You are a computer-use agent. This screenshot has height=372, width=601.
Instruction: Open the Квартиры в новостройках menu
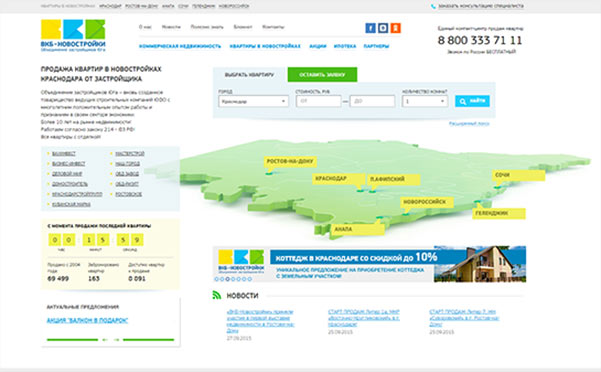(265, 46)
